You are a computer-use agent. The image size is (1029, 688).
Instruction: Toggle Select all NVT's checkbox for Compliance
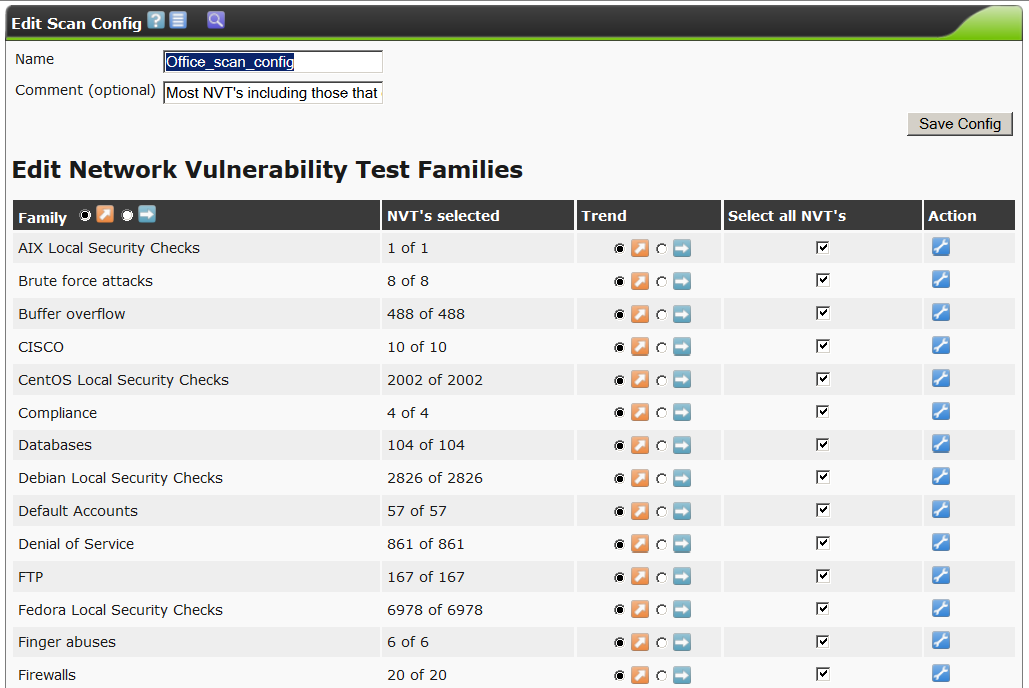coord(823,412)
